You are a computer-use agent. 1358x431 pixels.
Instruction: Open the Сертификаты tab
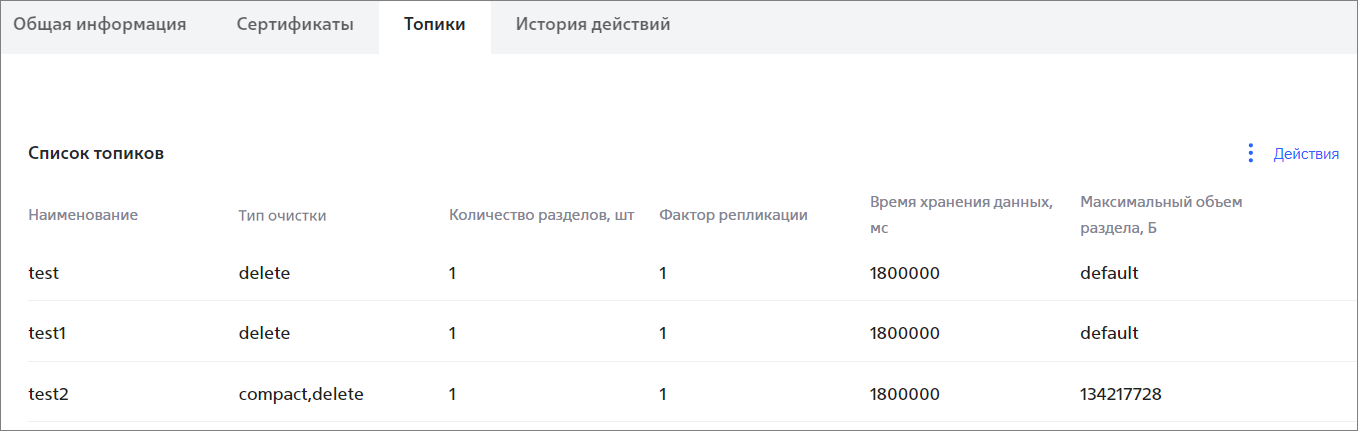pyautogui.click(x=295, y=25)
